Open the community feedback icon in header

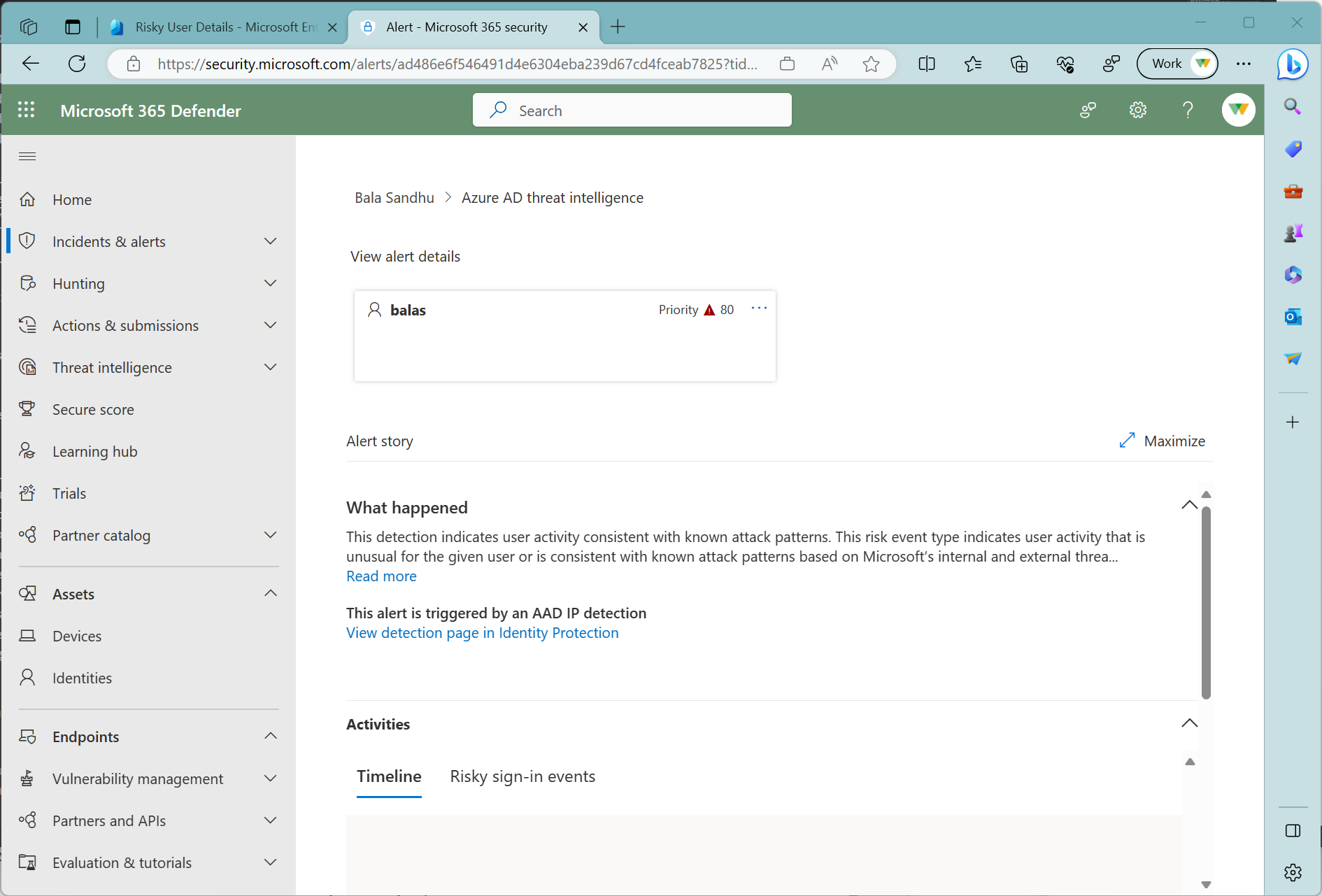coord(1088,110)
